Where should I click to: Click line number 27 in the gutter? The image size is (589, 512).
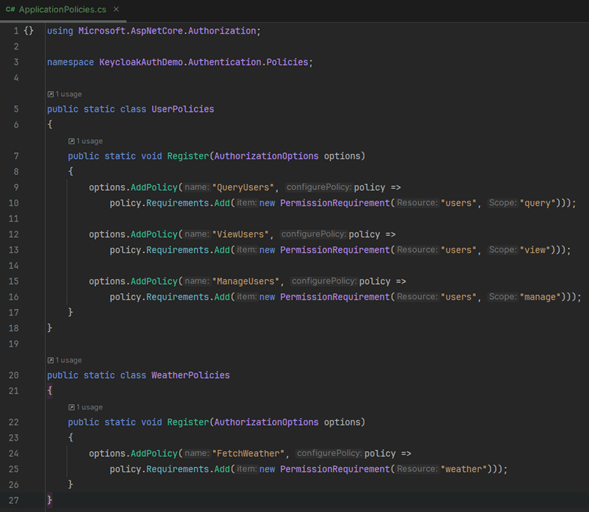pyautogui.click(x=14, y=500)
